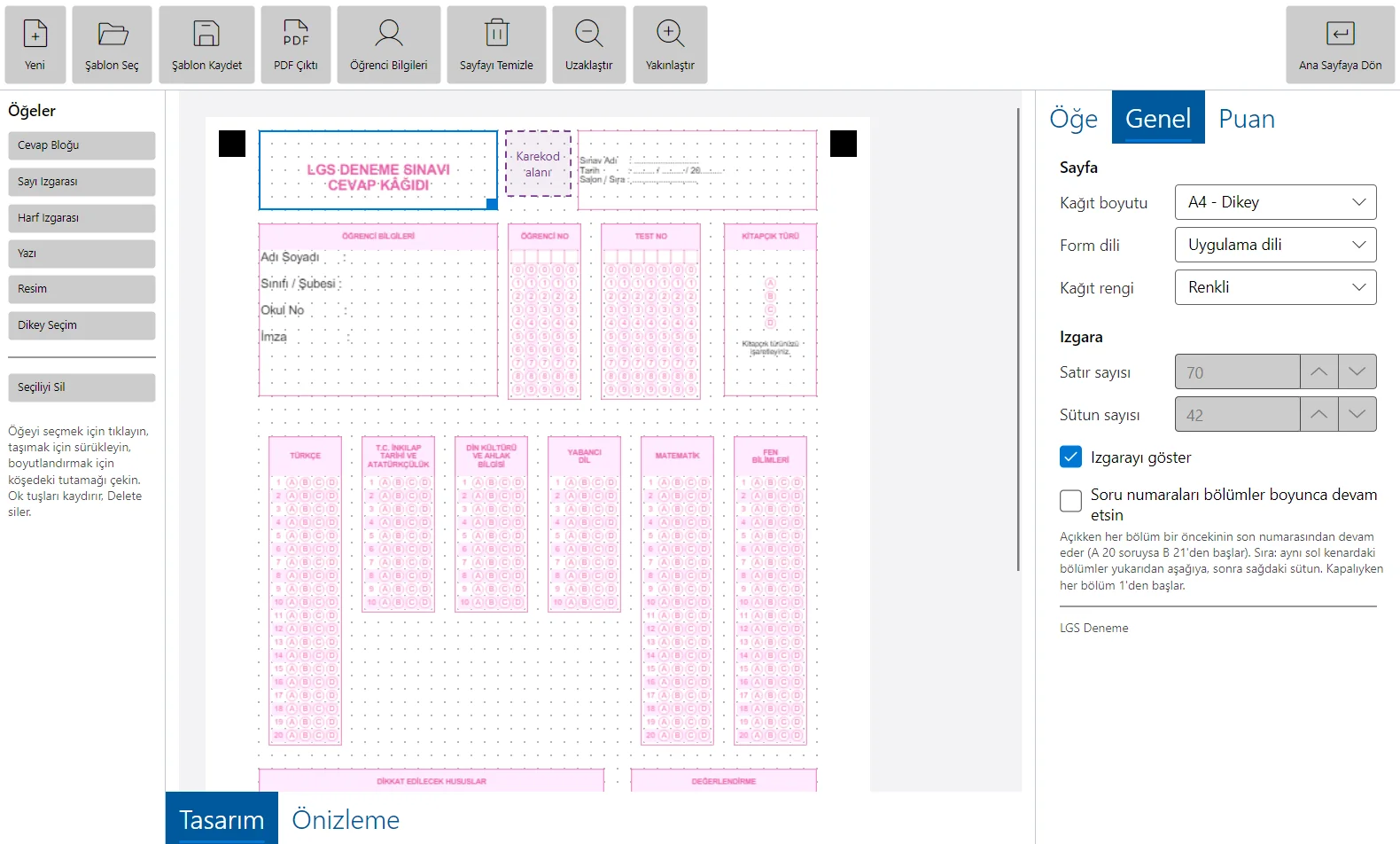1400x844 pixels.
Task: Increase Satır sayısı value
Action: coord(1319,371)
